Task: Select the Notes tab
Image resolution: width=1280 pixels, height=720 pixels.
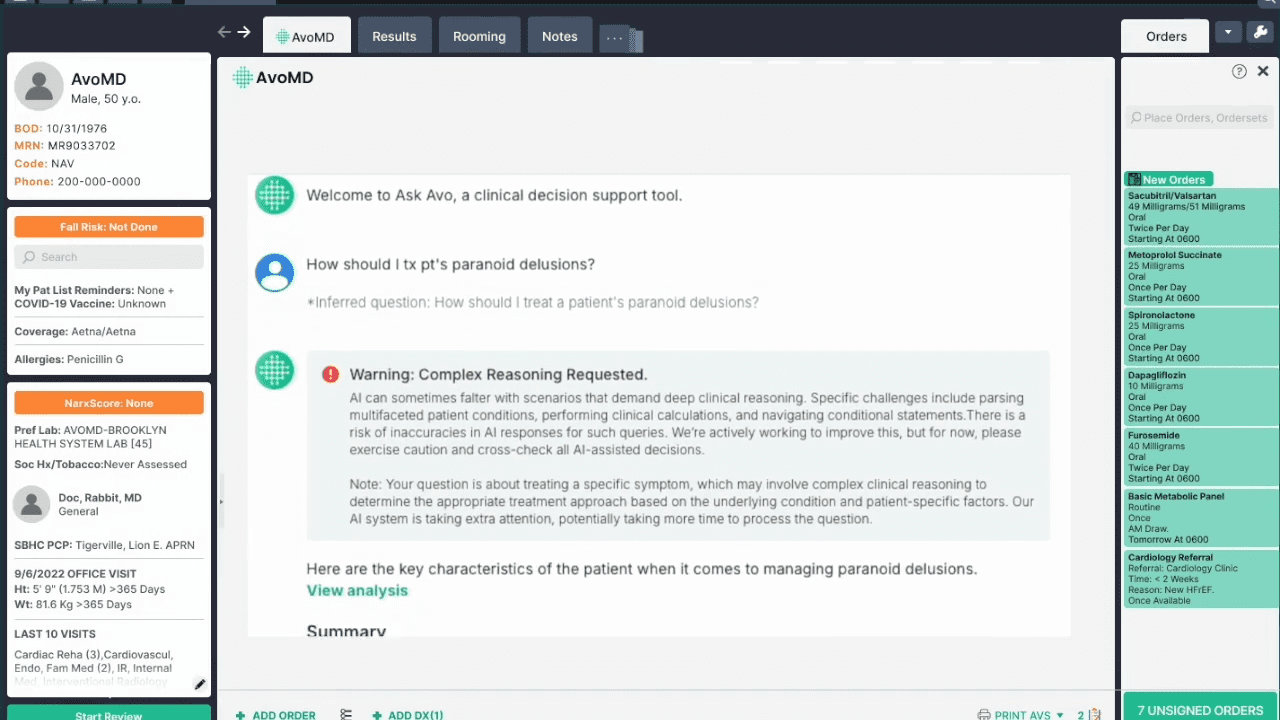Action: click(559, 36)
